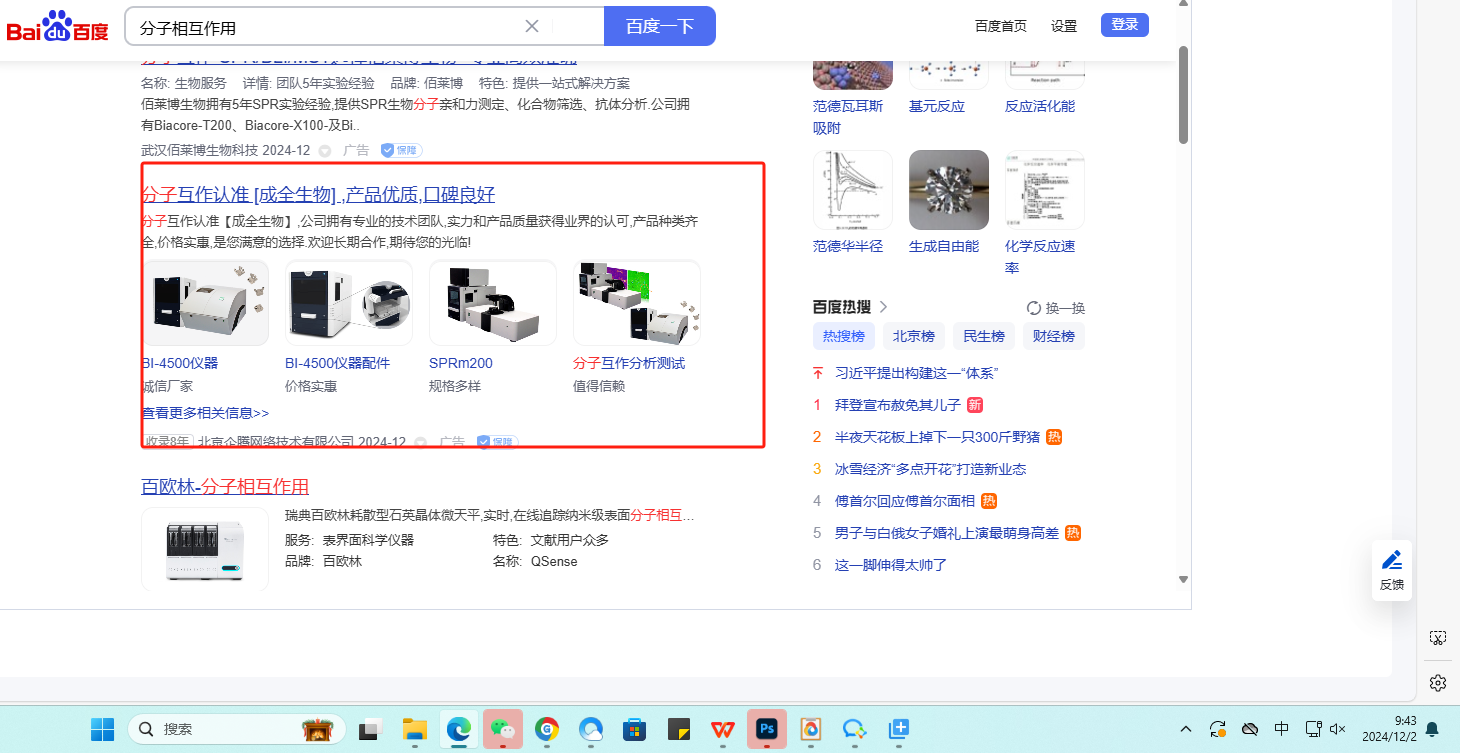Open the 基元反应 related link
Image resolution: width=1460 pixels, height=753 pixels.
[x=937, y=106]
